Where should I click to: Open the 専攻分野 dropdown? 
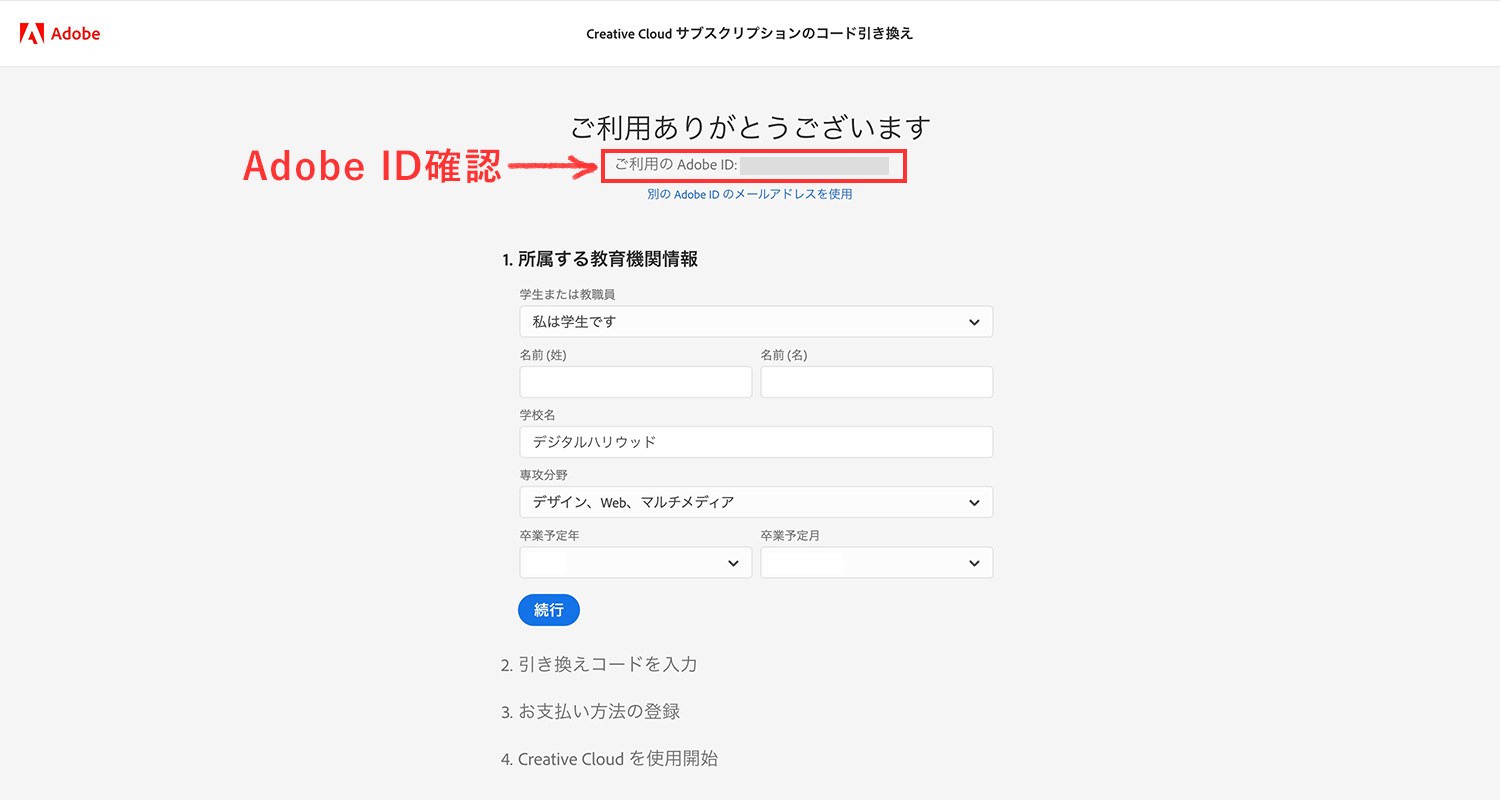[756, 502]
